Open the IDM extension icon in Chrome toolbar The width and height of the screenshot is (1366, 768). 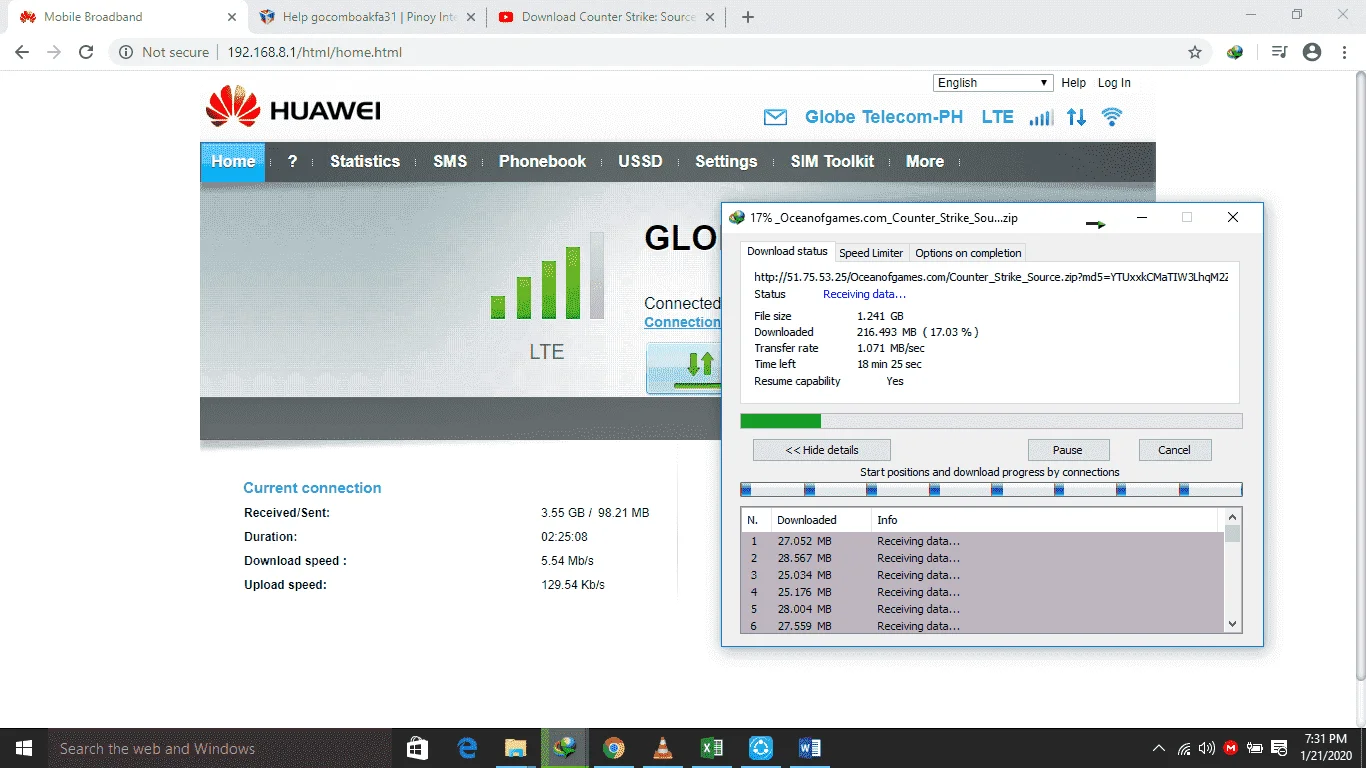tap(1235, 52)
